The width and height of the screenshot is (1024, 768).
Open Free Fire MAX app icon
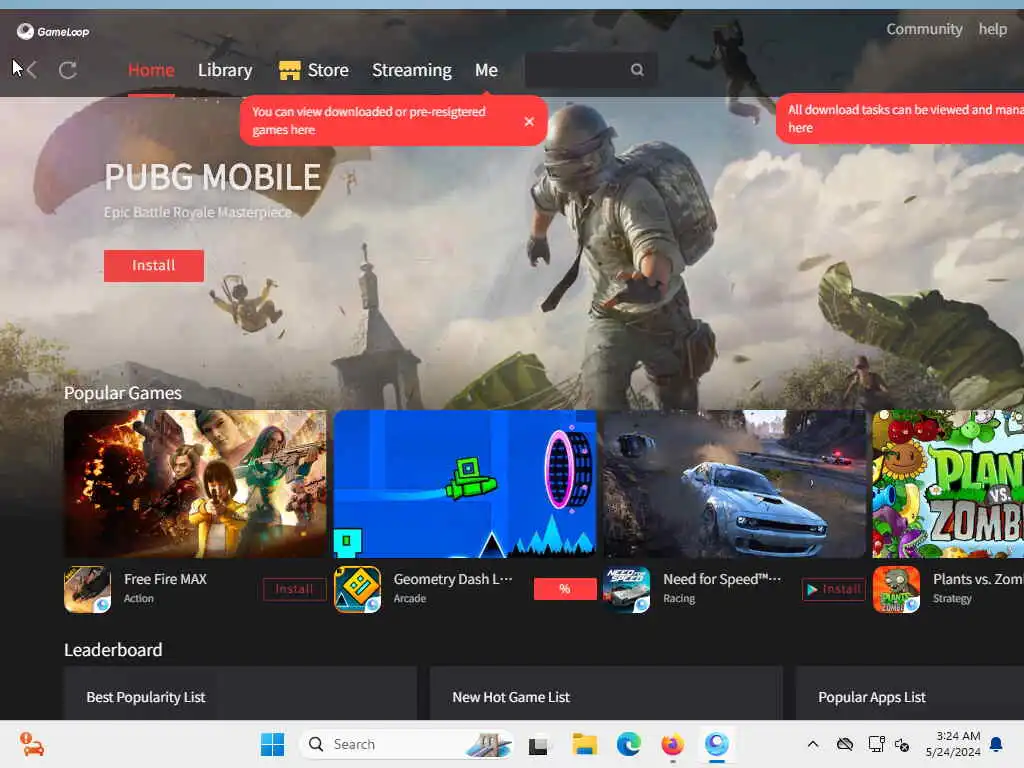[x=88, y=589]
